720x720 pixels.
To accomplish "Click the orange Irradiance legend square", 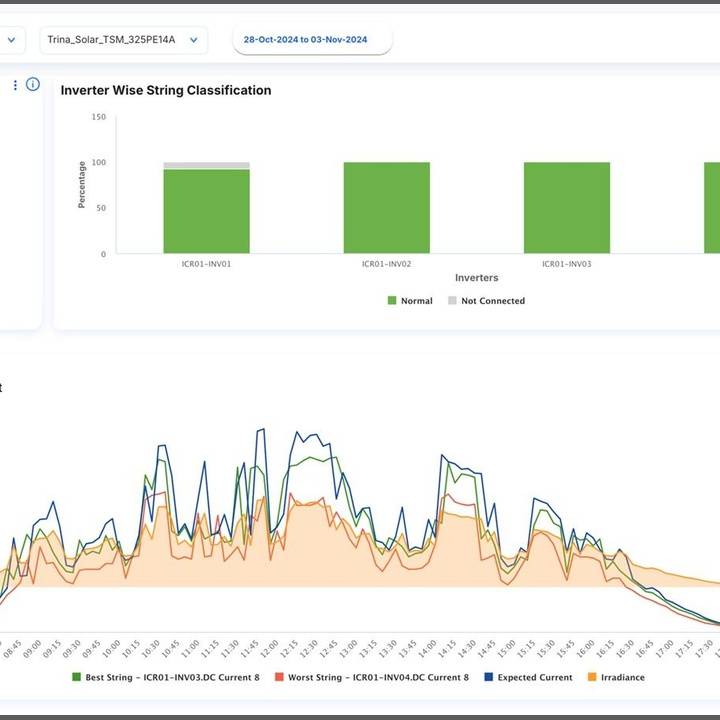I will tap(592, 677).
